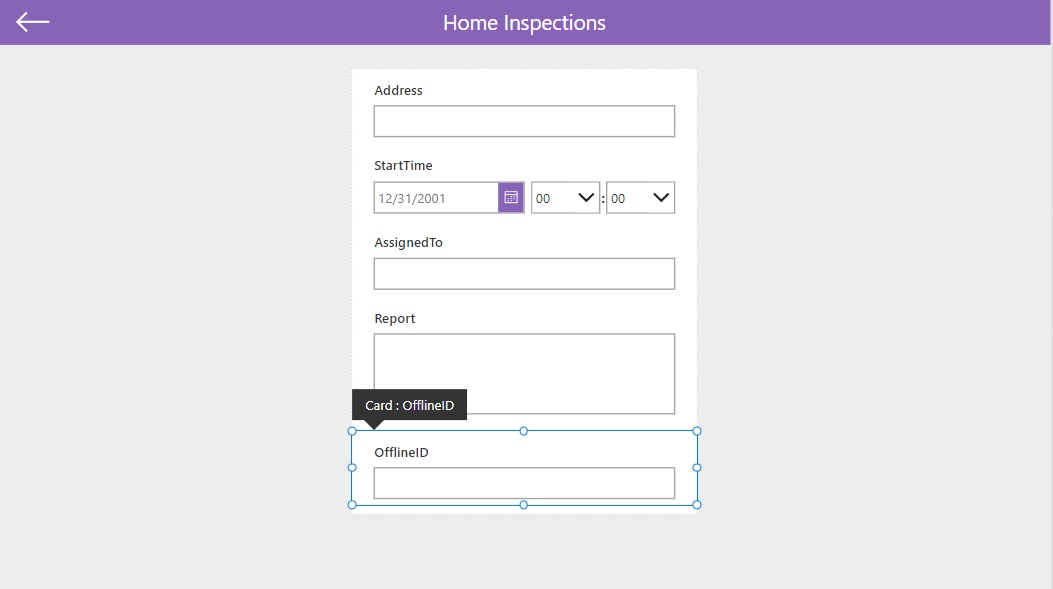Click the right-middle handle of OfflineID card
The width and height of the screenshot is (1053, 589).
pos(697,467)
